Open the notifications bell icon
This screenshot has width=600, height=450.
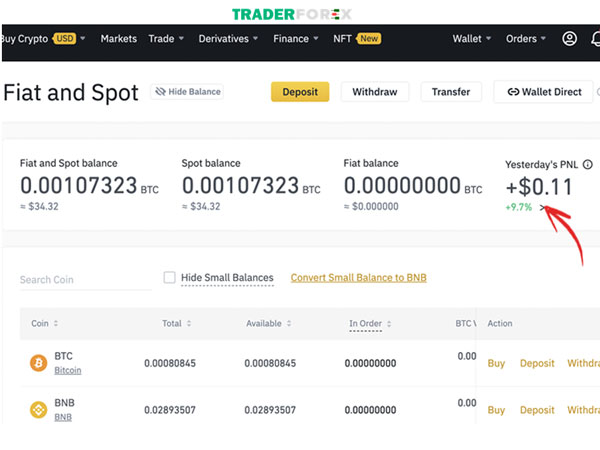[x=595, y=39]
